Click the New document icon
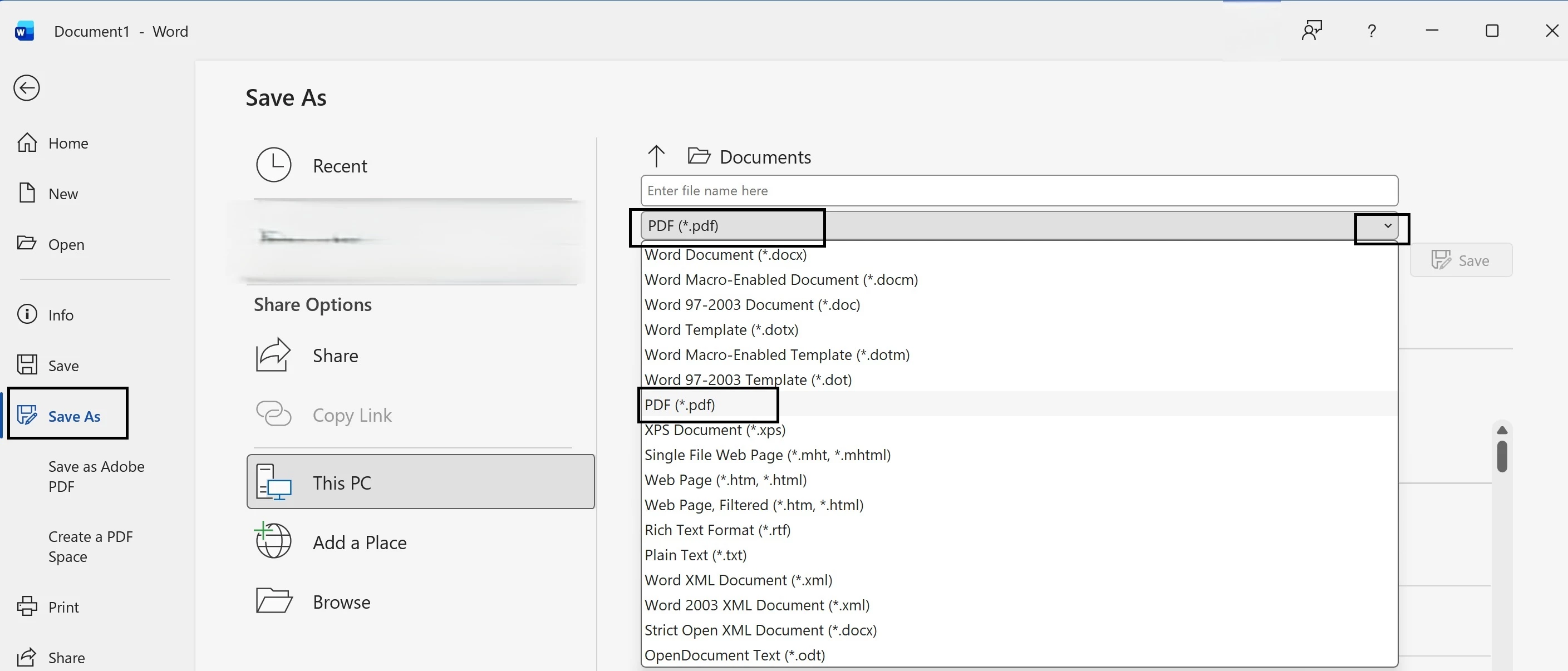 coord(27,194)
